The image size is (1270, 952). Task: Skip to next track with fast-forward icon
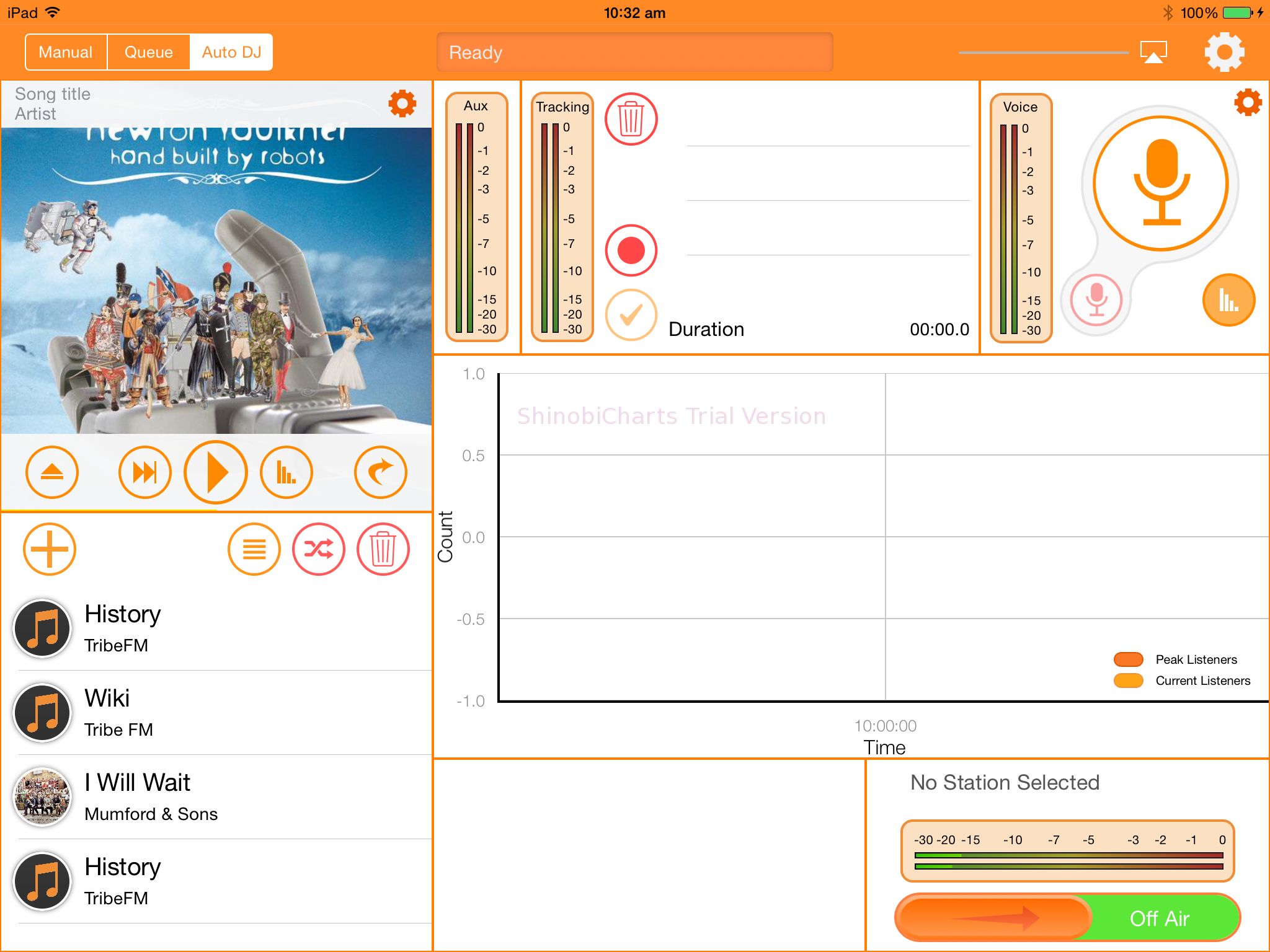click(x=144, y=472)
